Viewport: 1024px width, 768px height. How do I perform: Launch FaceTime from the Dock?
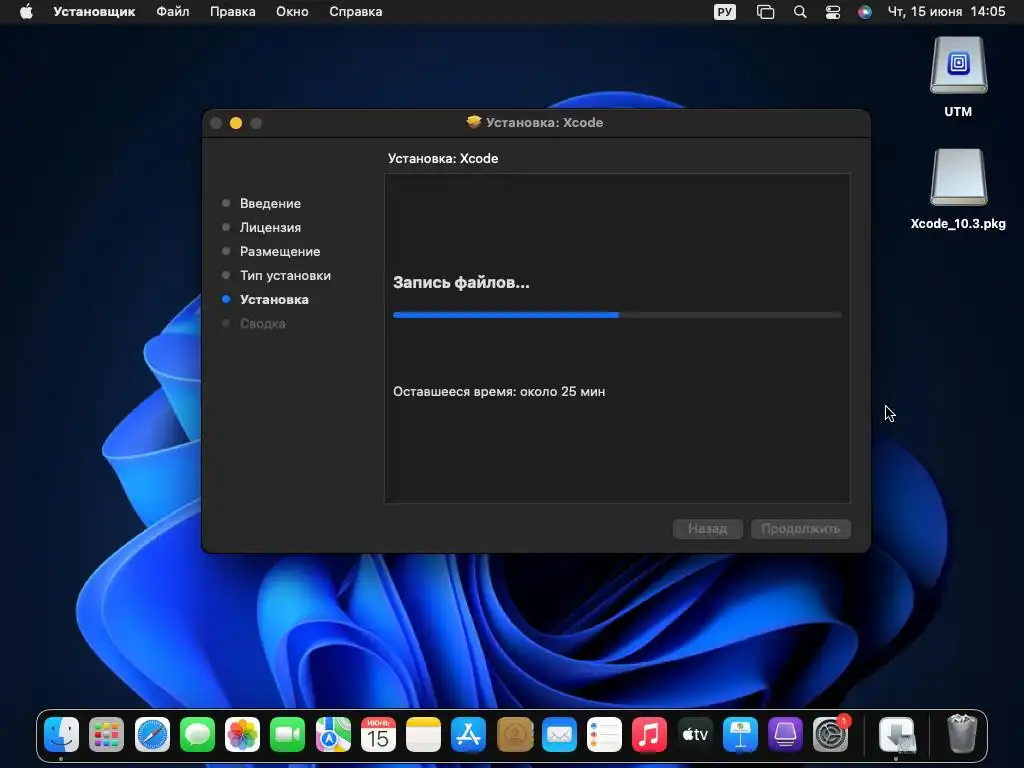click(287, 734)
